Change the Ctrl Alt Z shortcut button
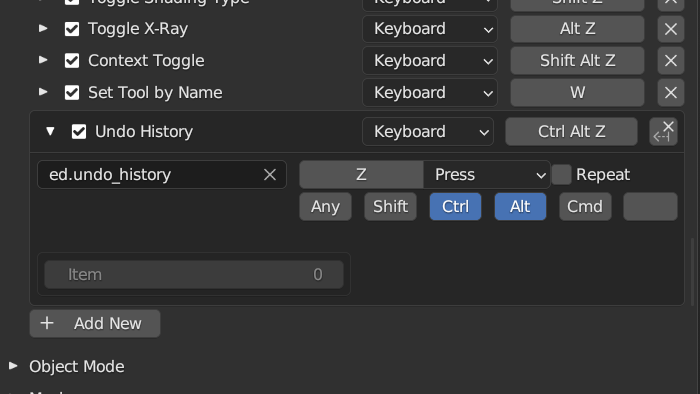700x394 pixels. pyautogui.click(x=571, y=132)
